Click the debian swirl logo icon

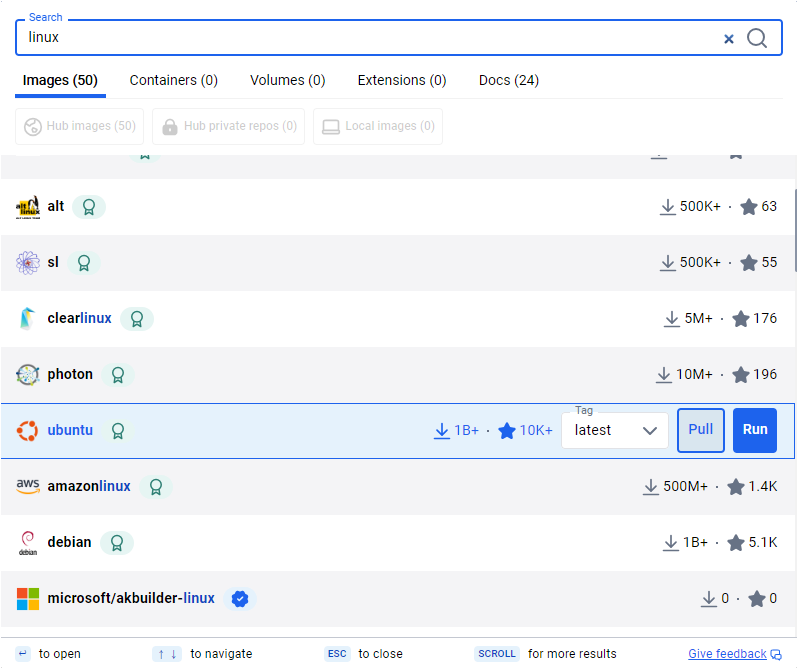pos(28,543)
